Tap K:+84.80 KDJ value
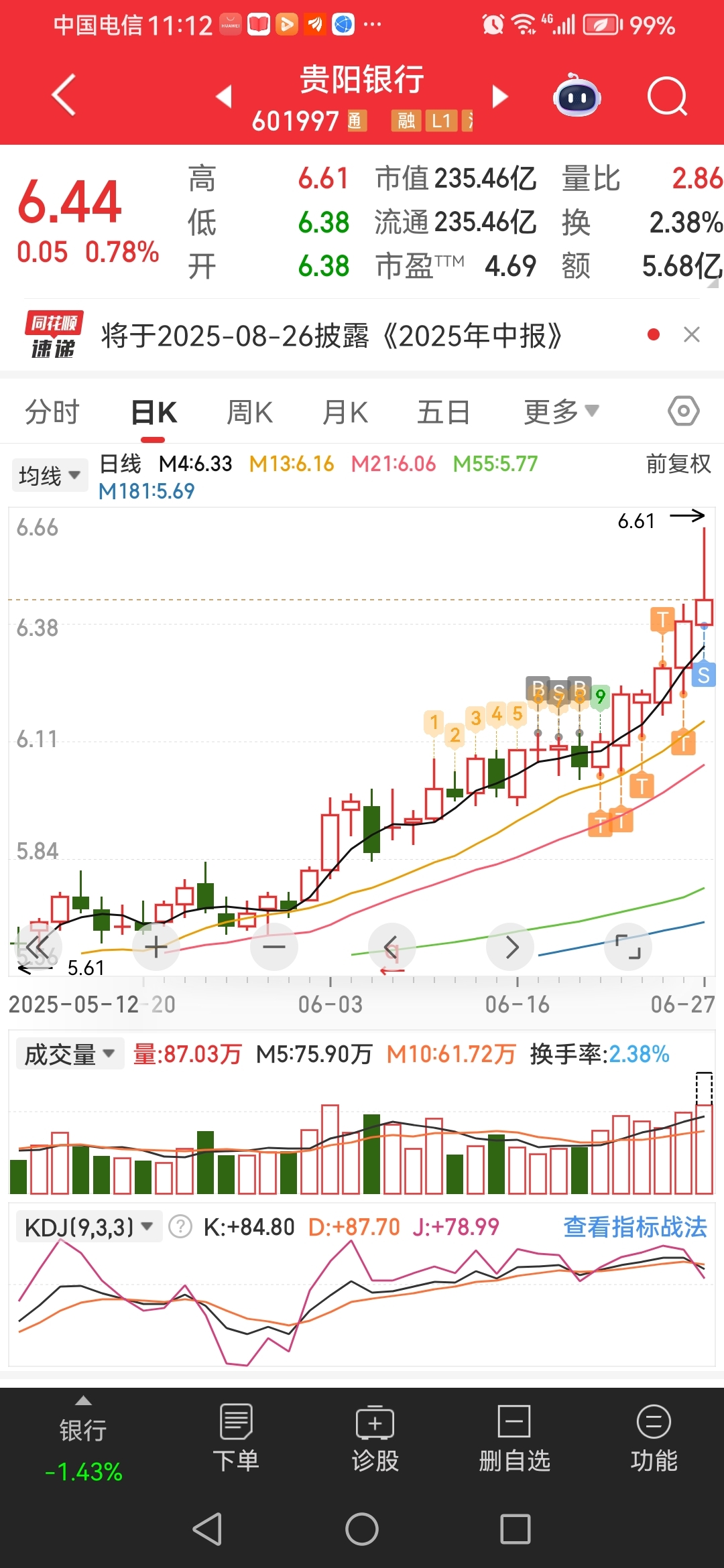 tap(249, 1227)
